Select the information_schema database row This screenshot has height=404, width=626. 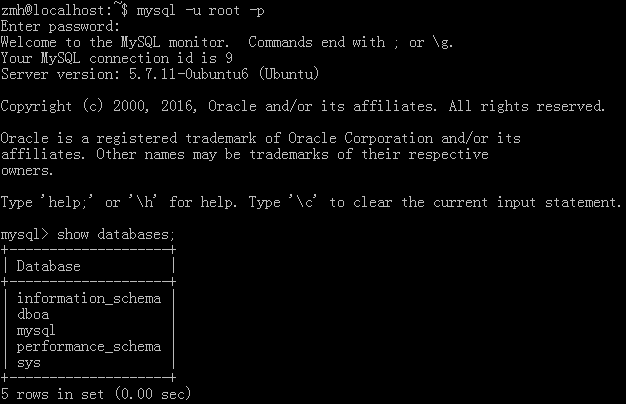[x=89, y=298]
